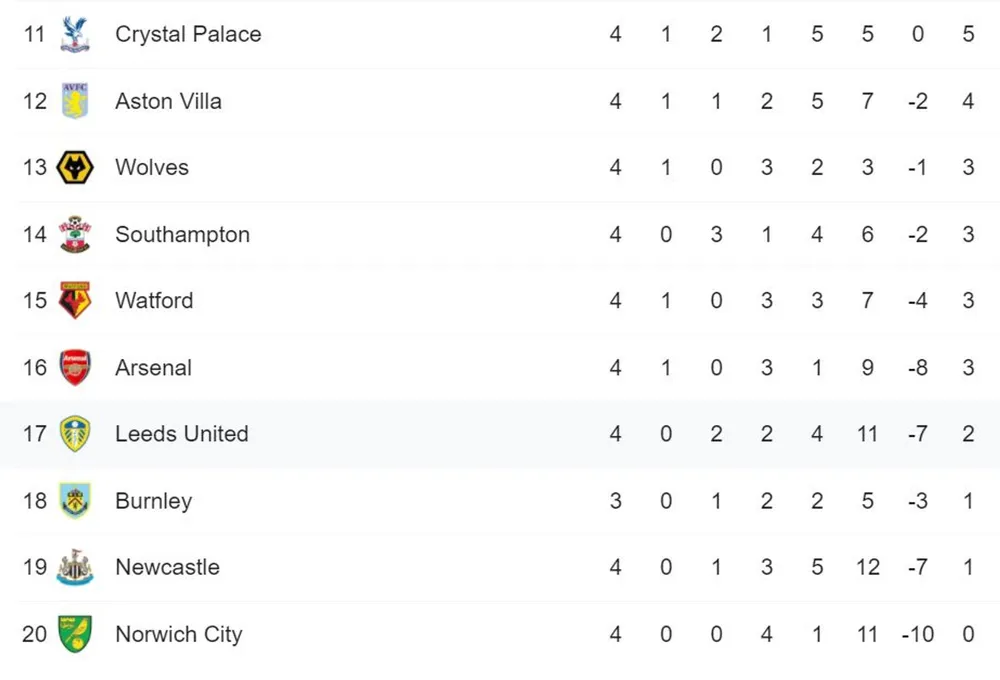
Task: Select the Leeds United team name
Action: tap(182, 434)
